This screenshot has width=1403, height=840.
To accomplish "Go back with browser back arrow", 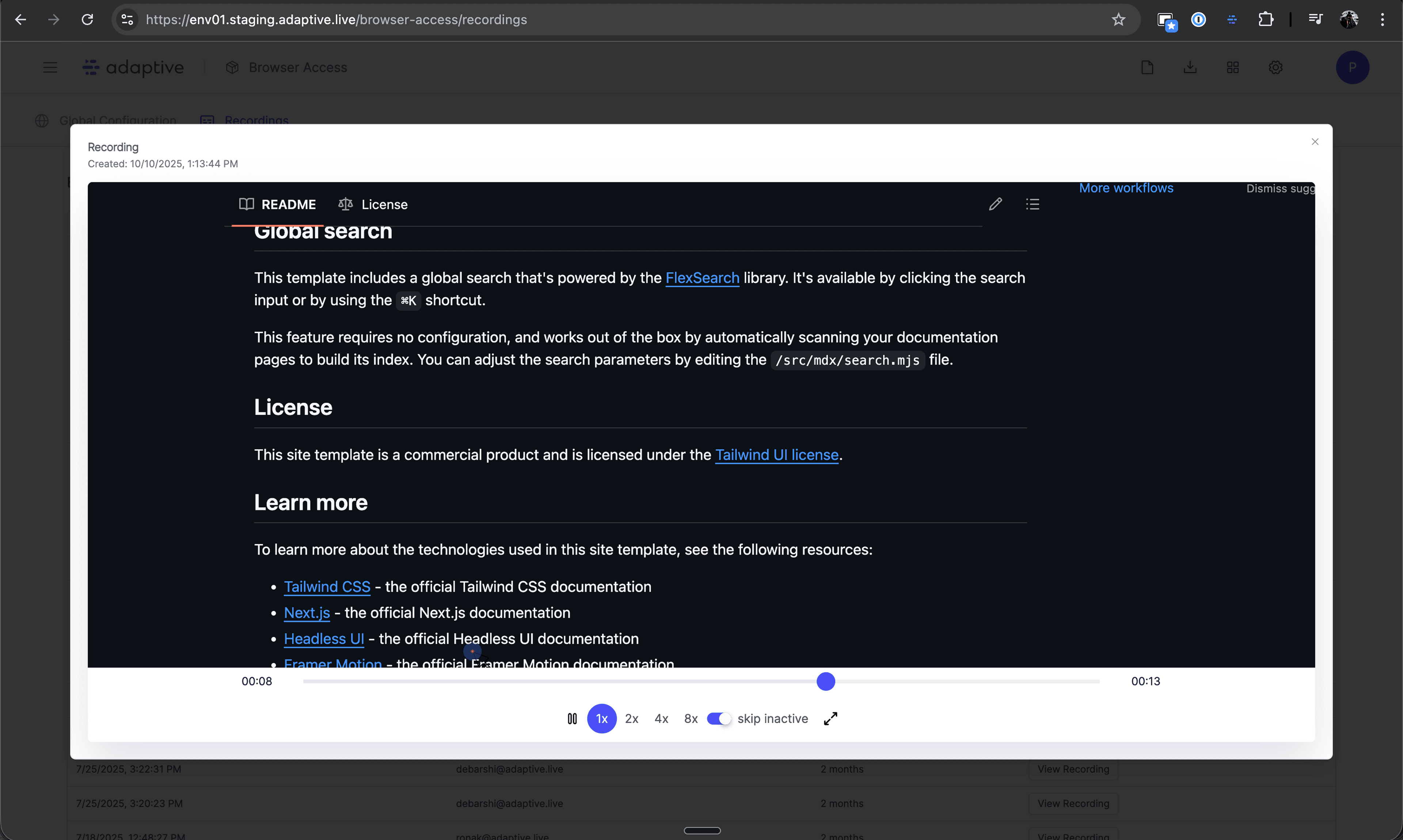I will coord(20,20).
